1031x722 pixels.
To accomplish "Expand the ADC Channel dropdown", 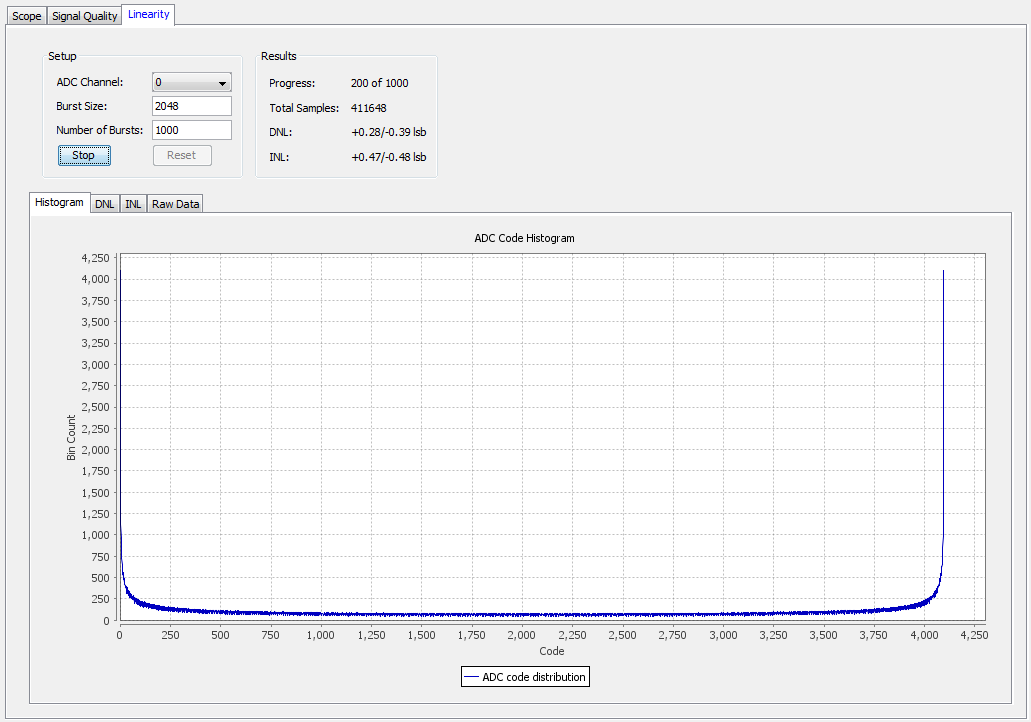I will [191, 83].
